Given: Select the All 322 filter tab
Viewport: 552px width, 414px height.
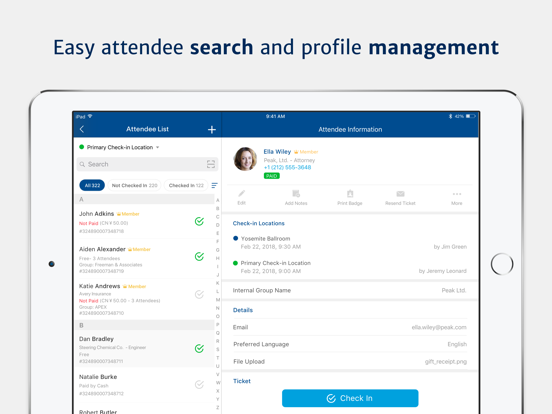Looking at the screenshot, I should 92,185.
